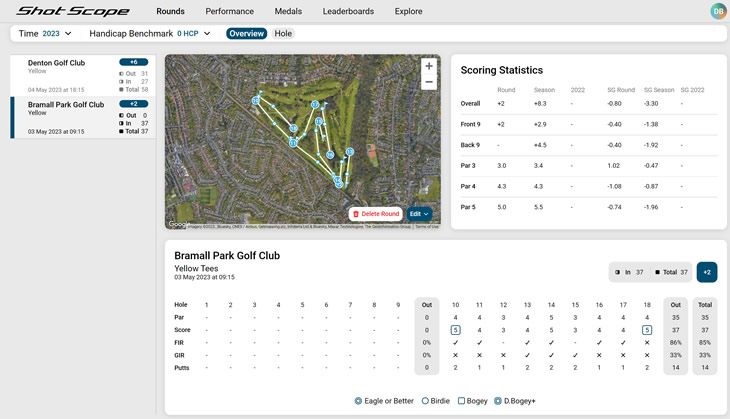Expand the Edit round dropdown
Image resolution: width=730 pixels, height=419 pixels.
pyautogui.click(x=419, y=214)
